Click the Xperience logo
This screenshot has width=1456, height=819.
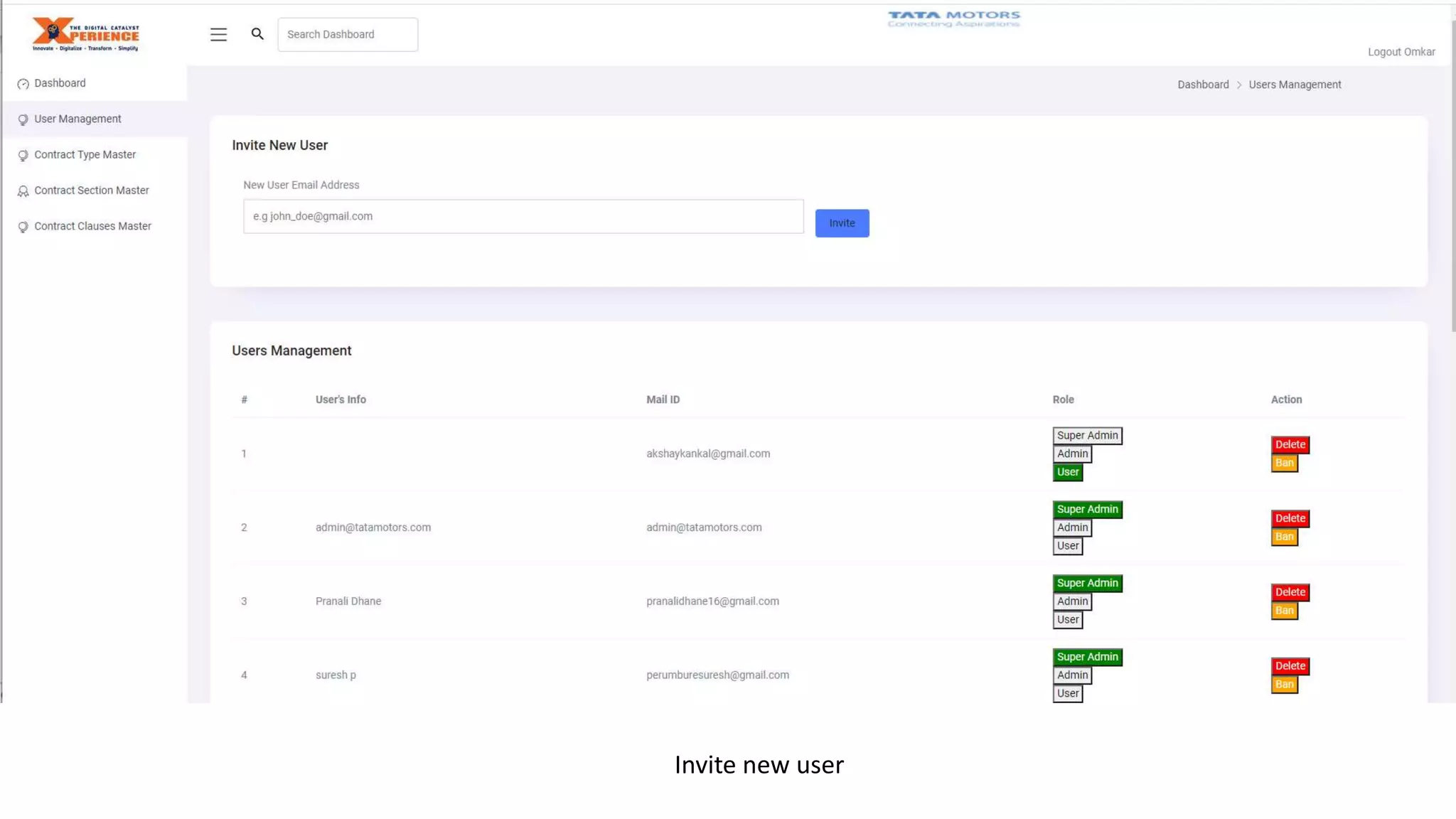point(85,34)
